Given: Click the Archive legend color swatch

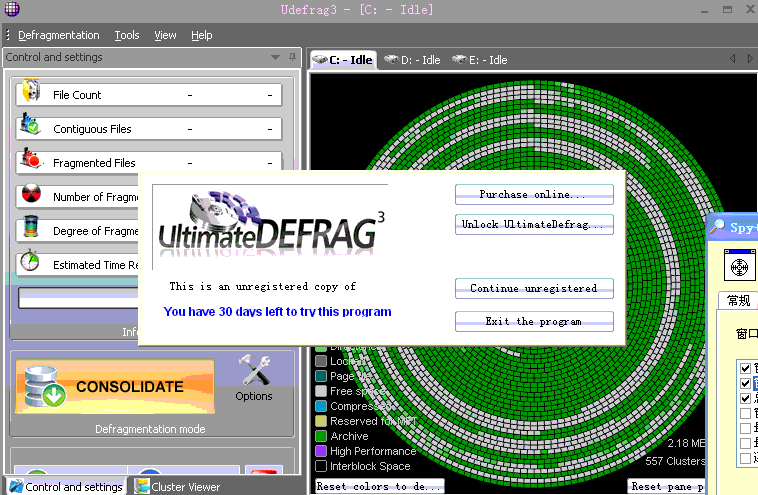Looking at the screenshot, I should point(321,436).
